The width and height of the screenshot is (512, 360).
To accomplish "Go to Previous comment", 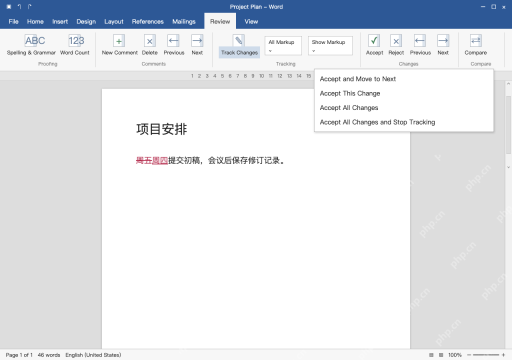I will (174, 45).
